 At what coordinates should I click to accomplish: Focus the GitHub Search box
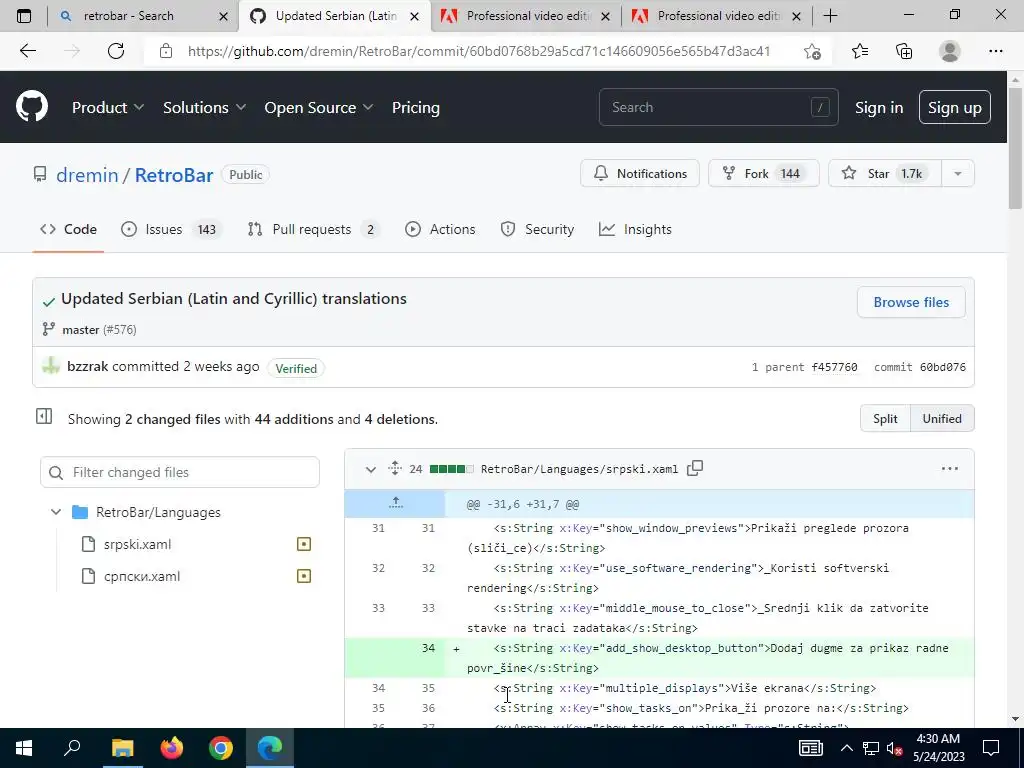pos(718,108)
